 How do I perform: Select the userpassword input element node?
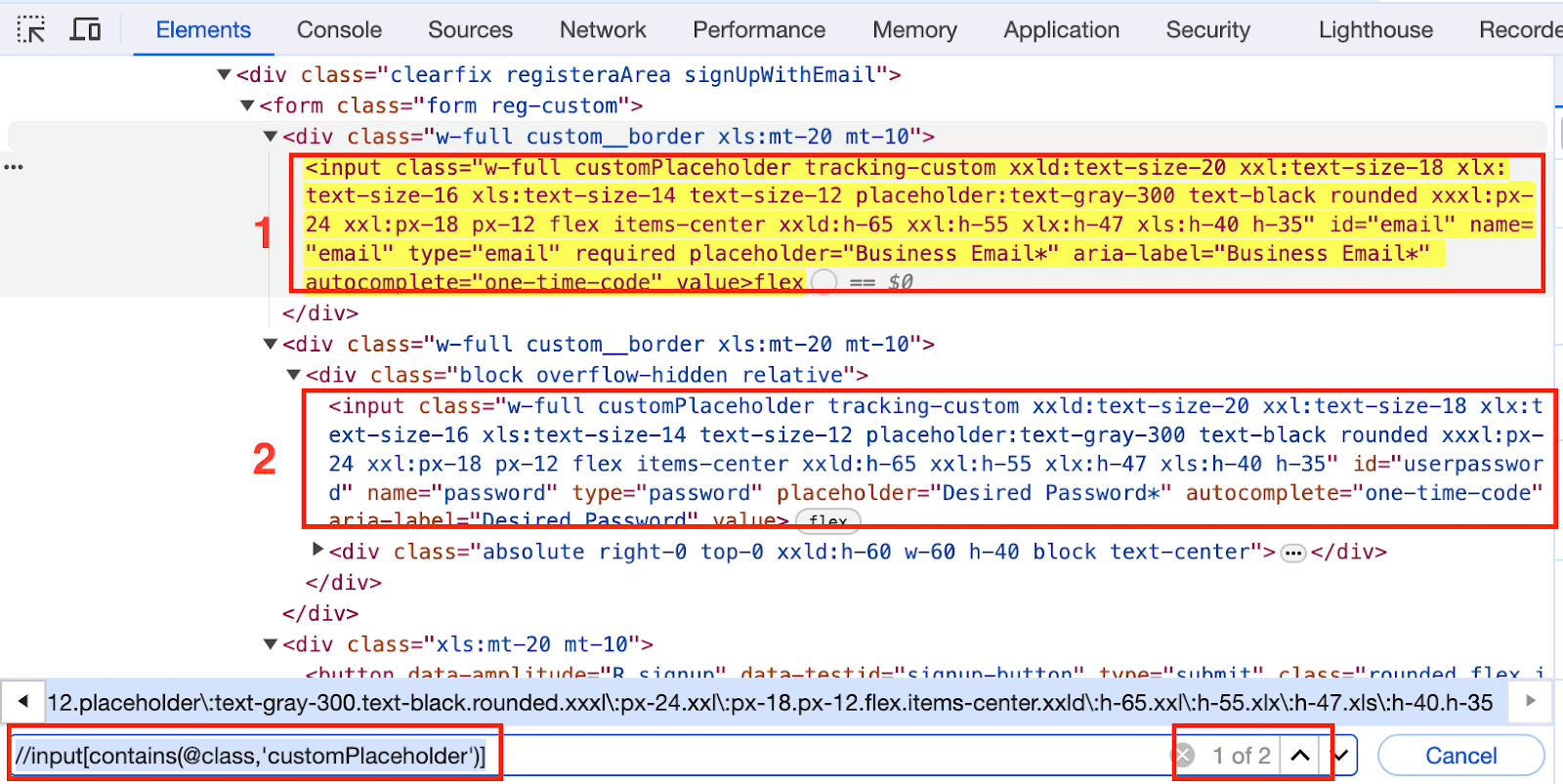[x=936, y=463]
